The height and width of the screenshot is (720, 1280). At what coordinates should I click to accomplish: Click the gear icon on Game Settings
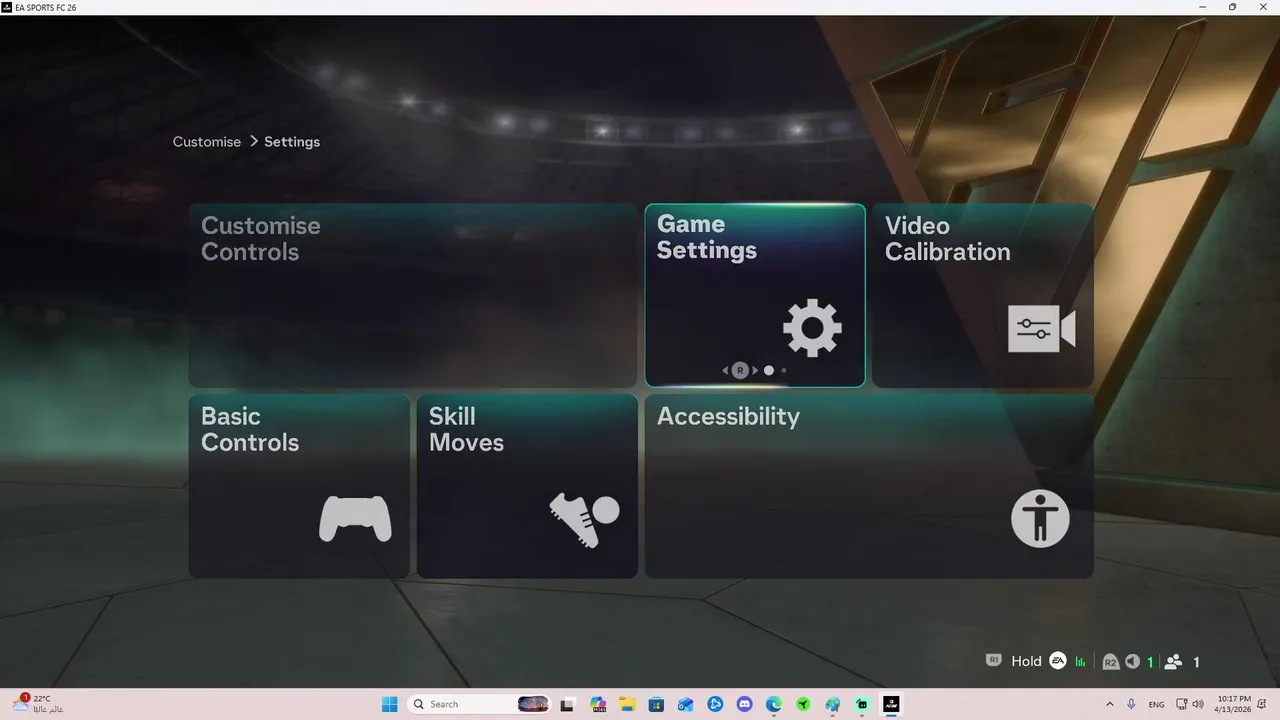[x=812, y=328]
